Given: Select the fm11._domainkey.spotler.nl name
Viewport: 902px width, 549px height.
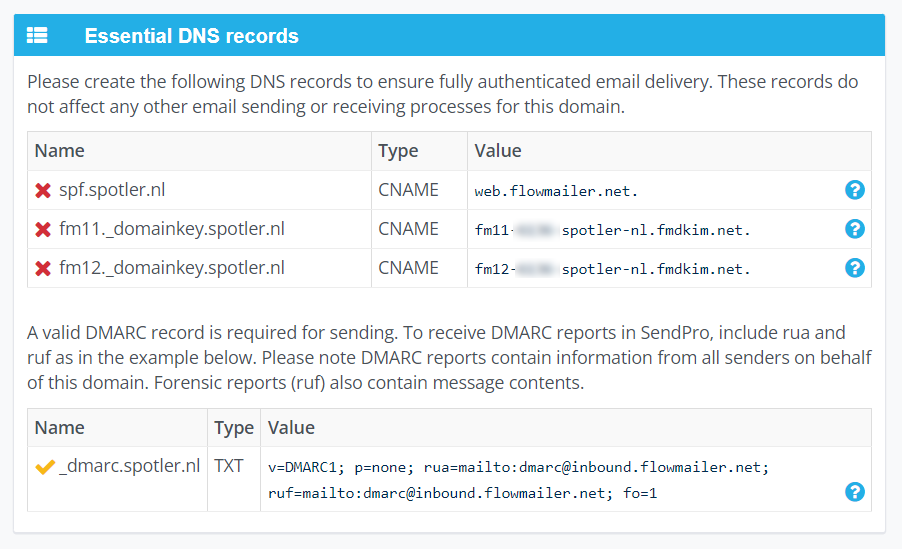Looking at the screenshot, I should tap(172, 229).
